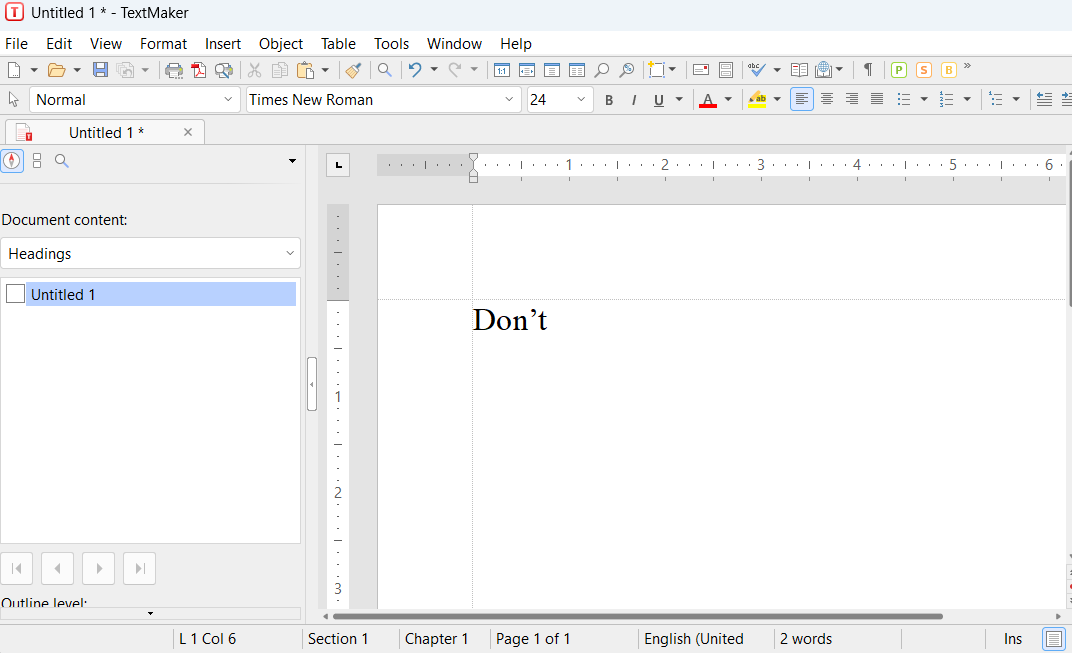Open a new PlanMaker spreadsheet (green P)
Screen dimensions: 1072x653
pos(898,70)
